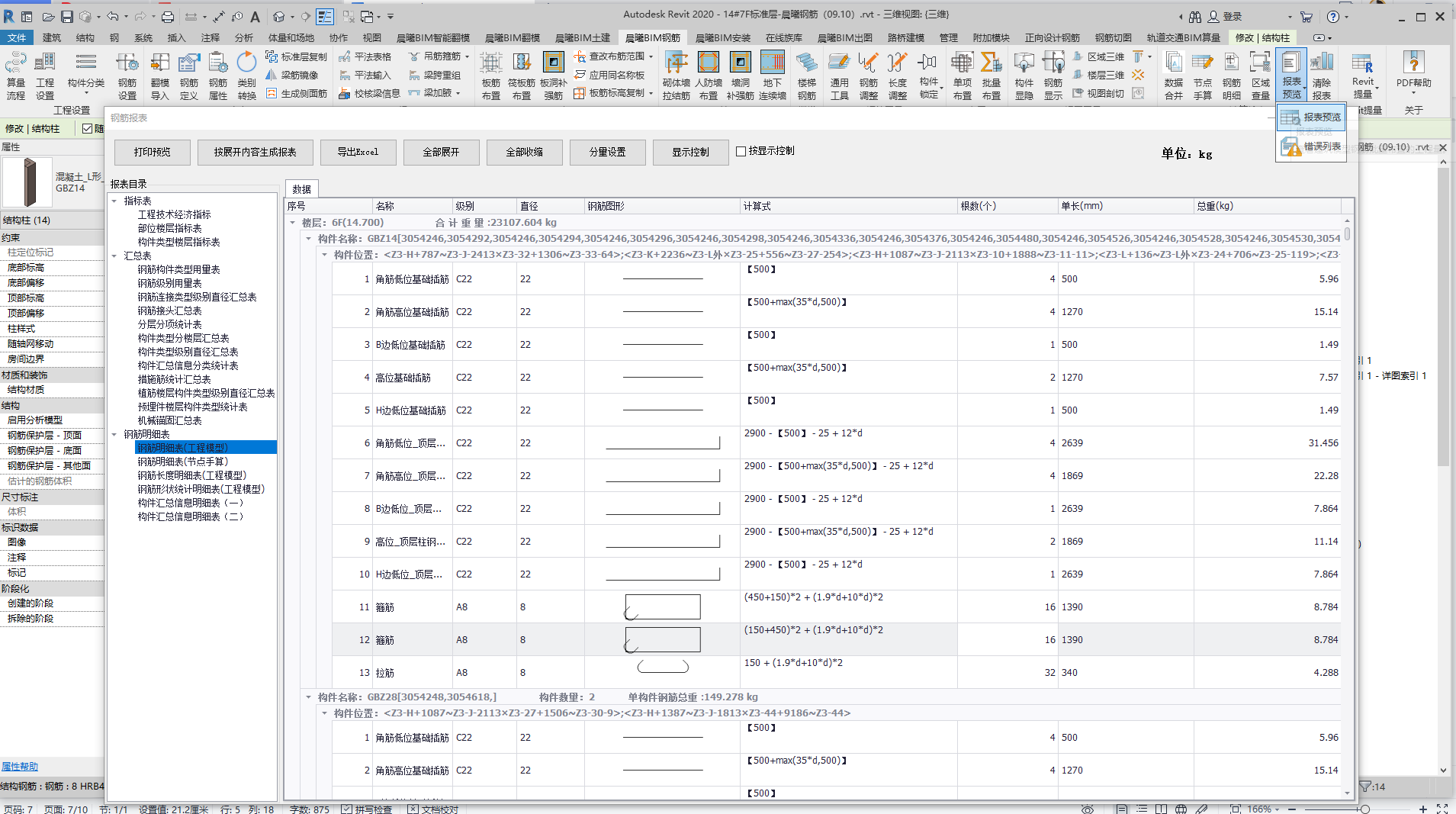
Task: Open 工程设置 project settings icon
Action: point(45,76)
